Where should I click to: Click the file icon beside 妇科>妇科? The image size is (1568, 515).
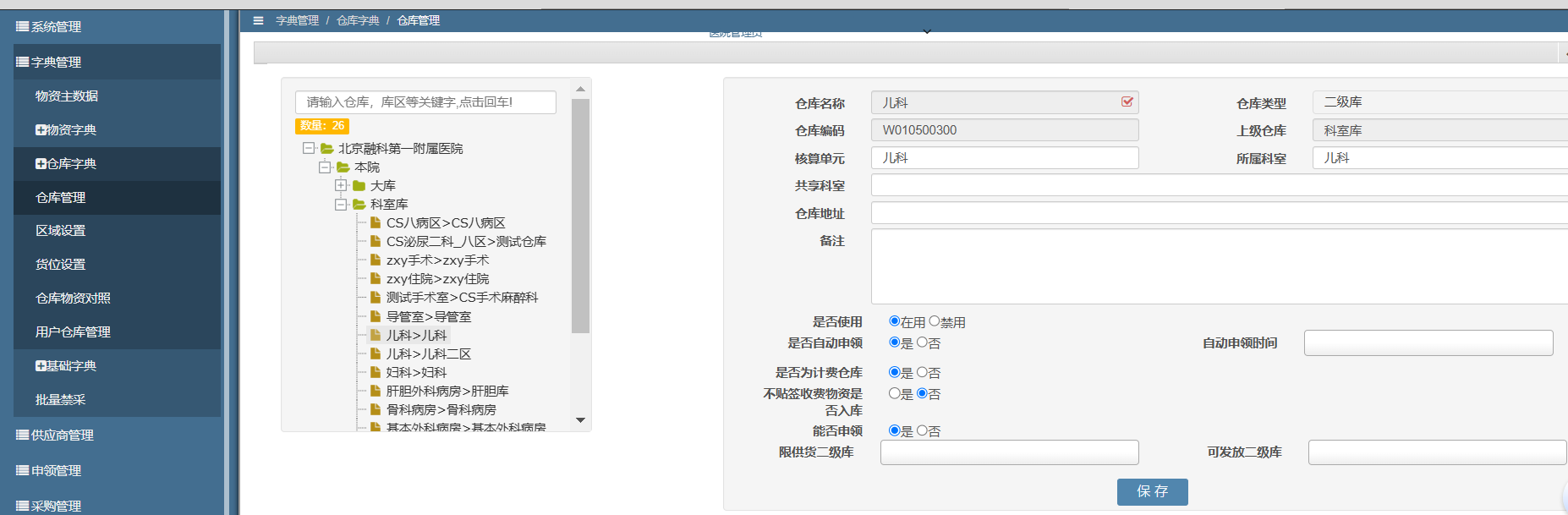tap(375, 372)
